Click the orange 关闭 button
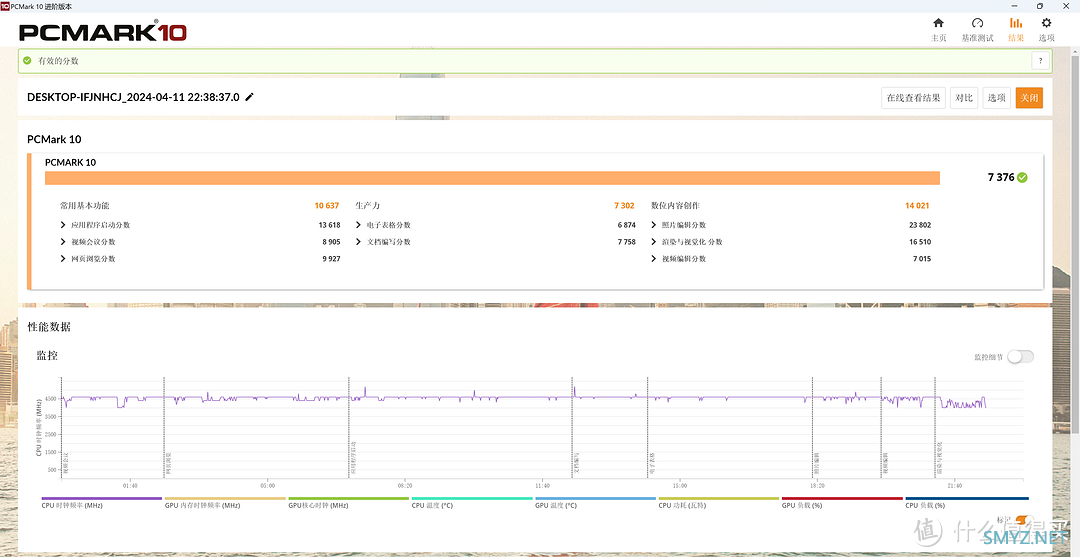This screenshot has width=1080, height=557. (1029, 98)
